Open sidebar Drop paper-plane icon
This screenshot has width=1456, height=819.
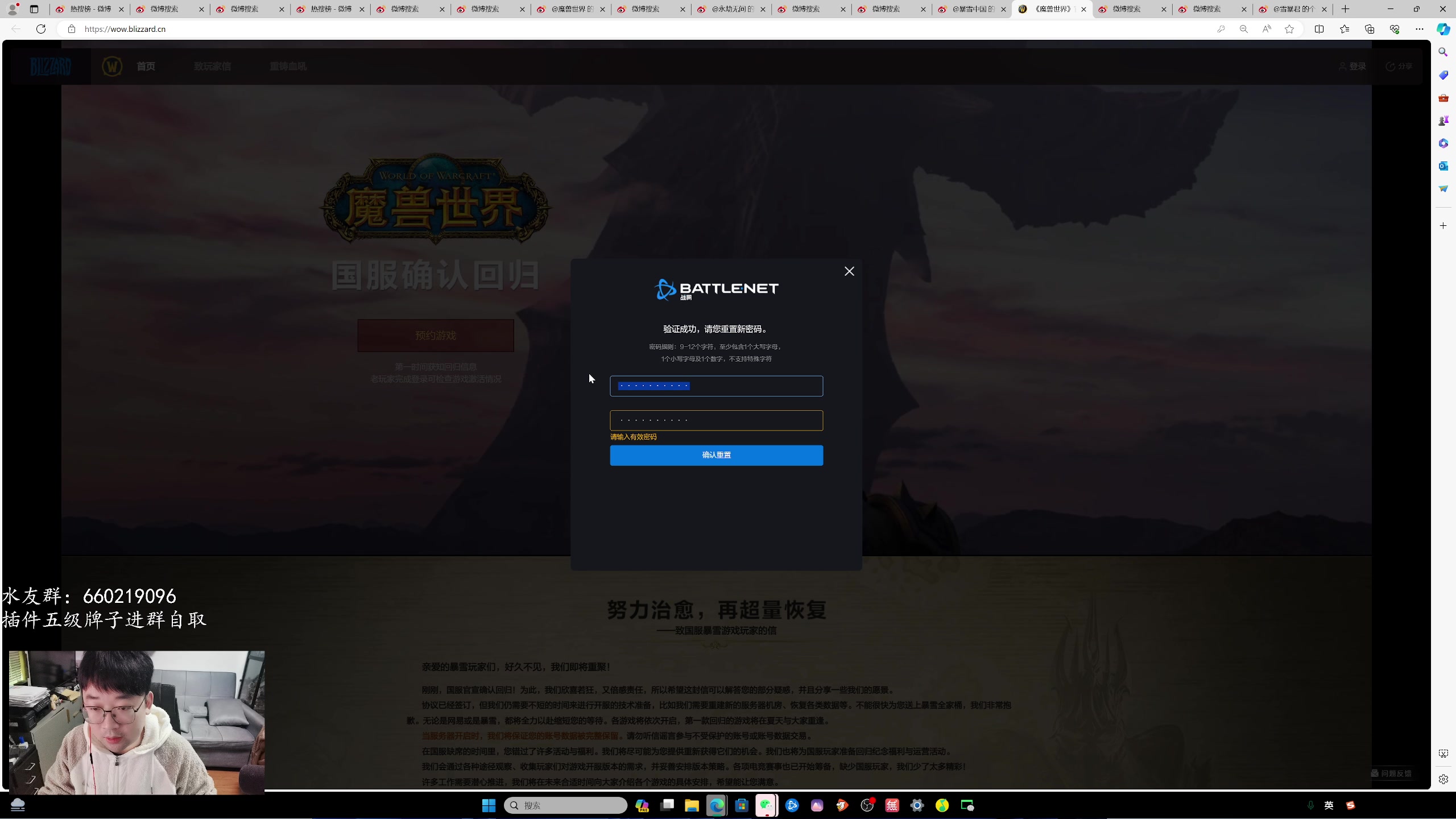1443,189
